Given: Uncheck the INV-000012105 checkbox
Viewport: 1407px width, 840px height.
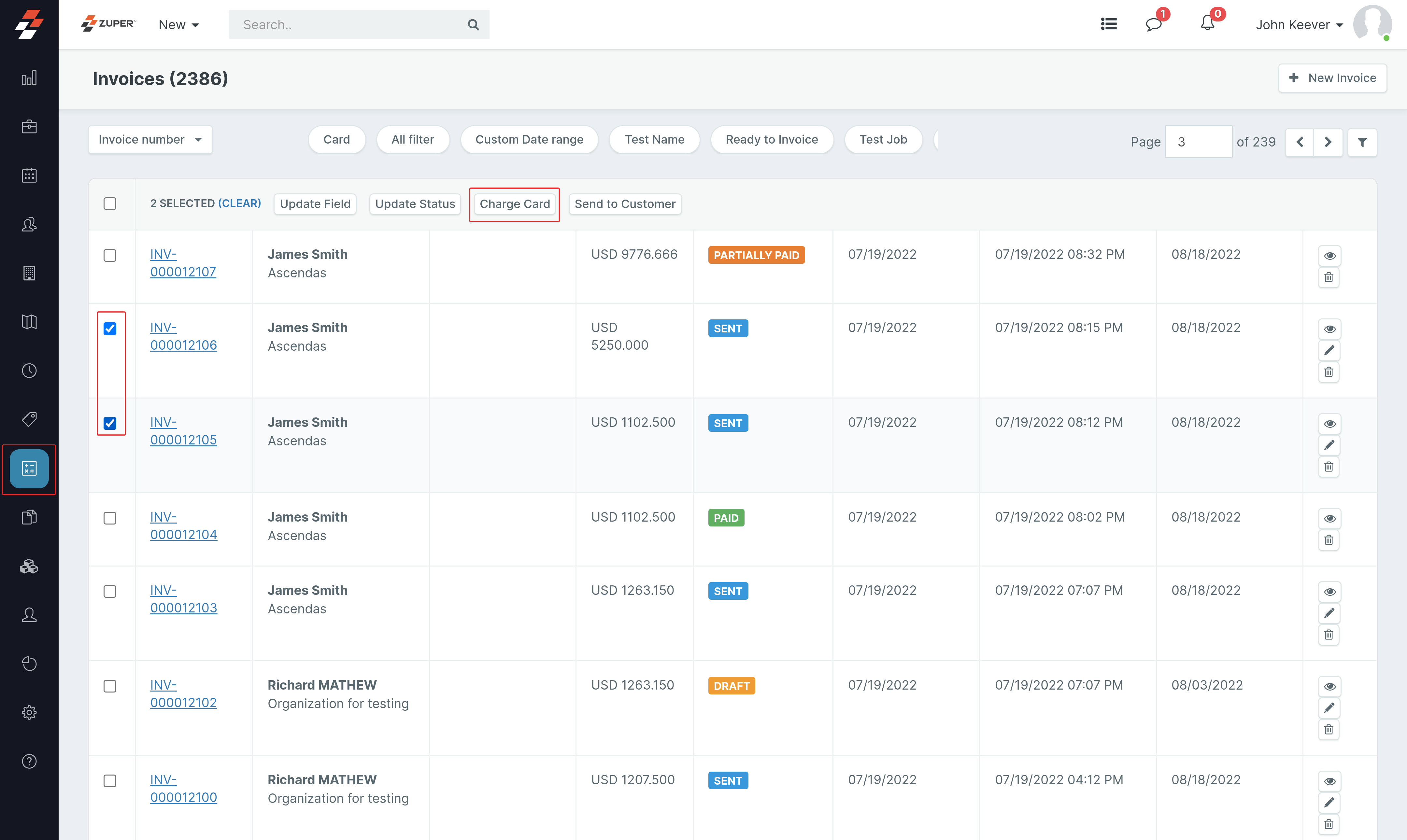Looking at the screenshot, I should click(x=110, y=423).
